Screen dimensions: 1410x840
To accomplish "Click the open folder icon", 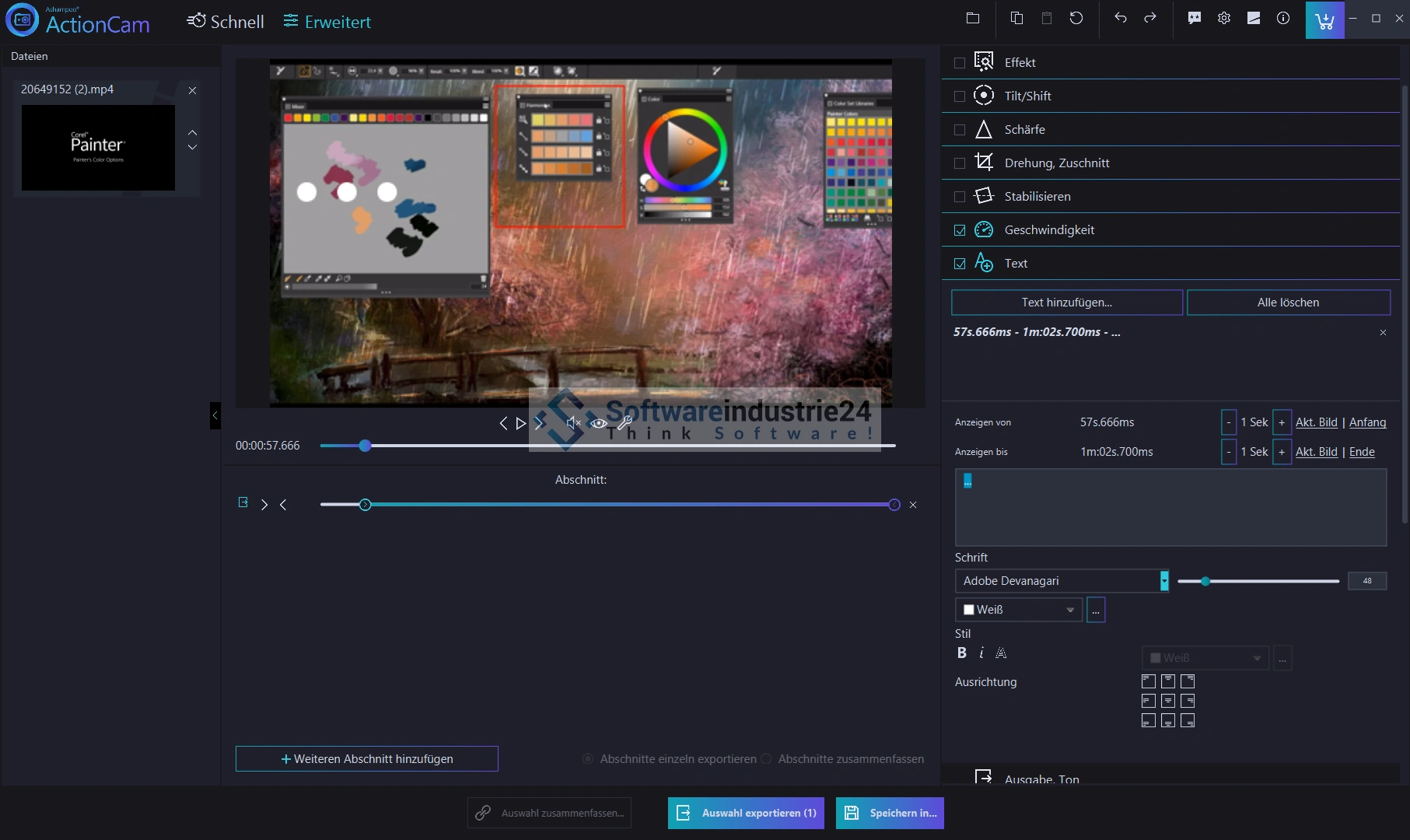I will [972, 18].
